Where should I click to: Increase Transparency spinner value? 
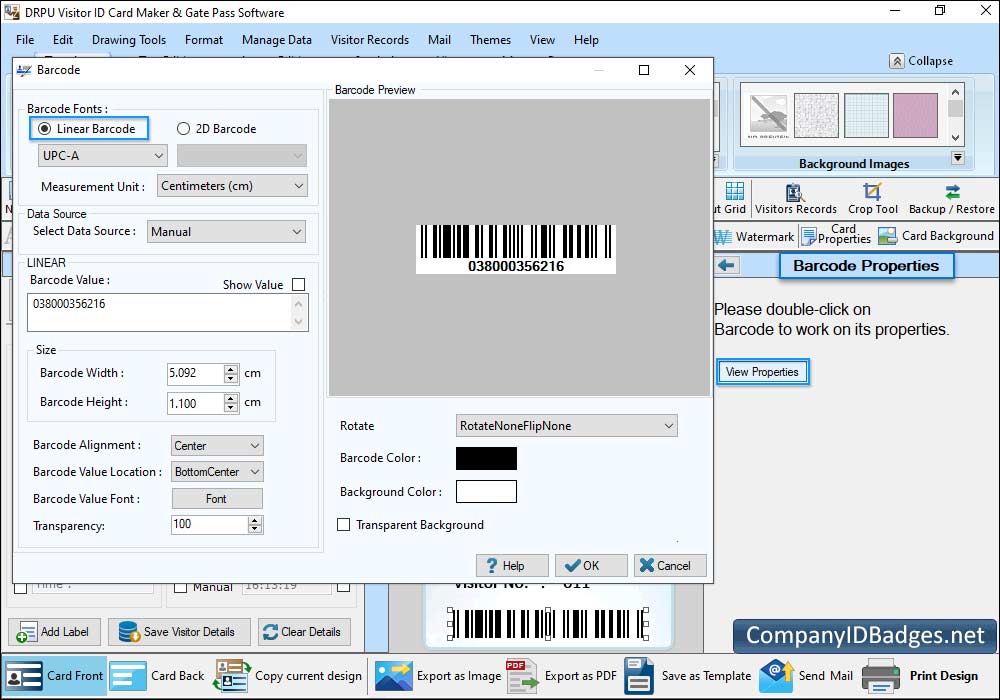255,520
